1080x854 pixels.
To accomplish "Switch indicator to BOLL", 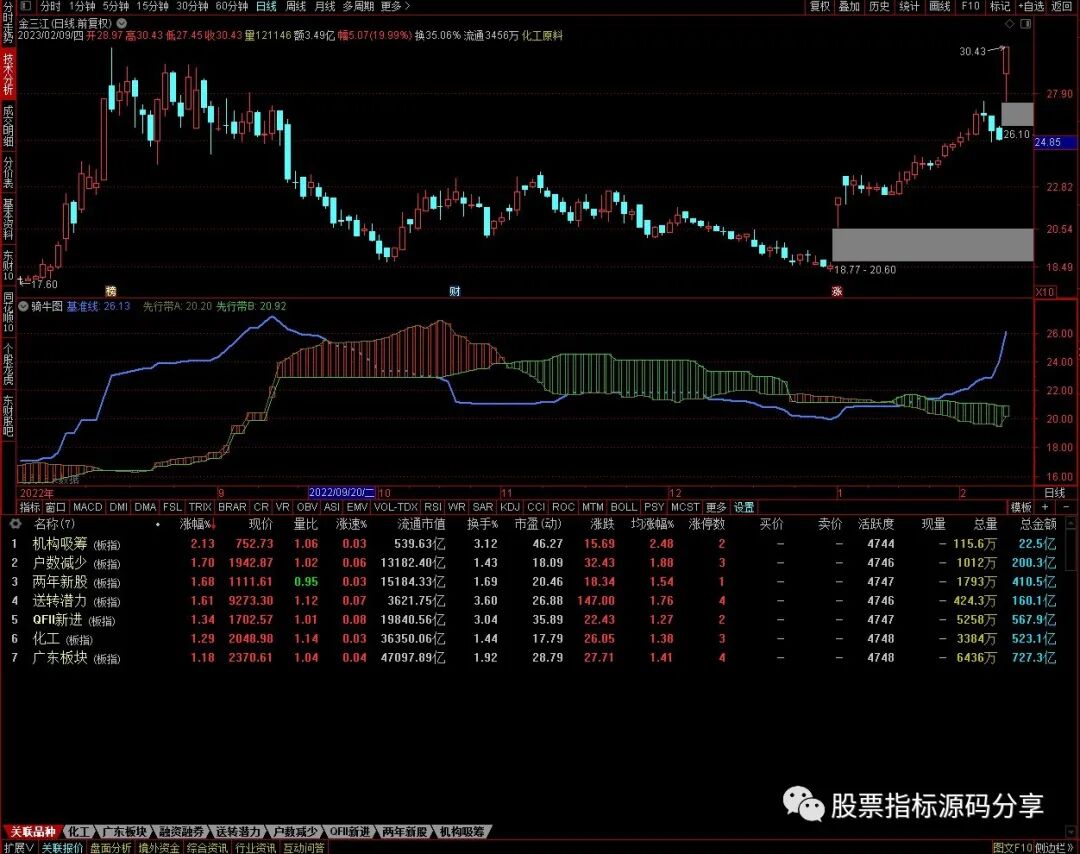I will coord(623,507).
